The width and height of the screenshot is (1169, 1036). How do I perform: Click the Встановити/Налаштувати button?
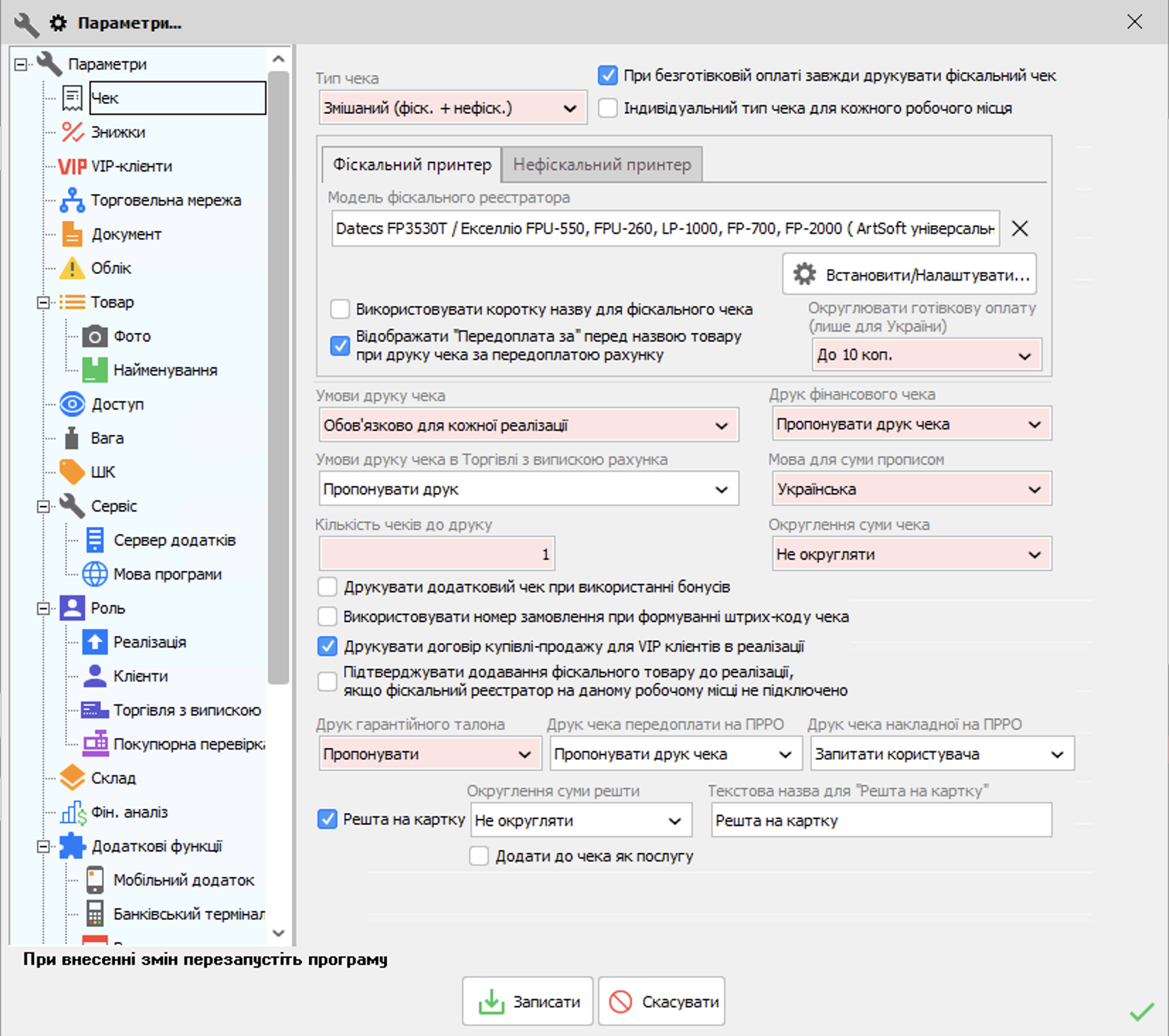tap(909, 274)
